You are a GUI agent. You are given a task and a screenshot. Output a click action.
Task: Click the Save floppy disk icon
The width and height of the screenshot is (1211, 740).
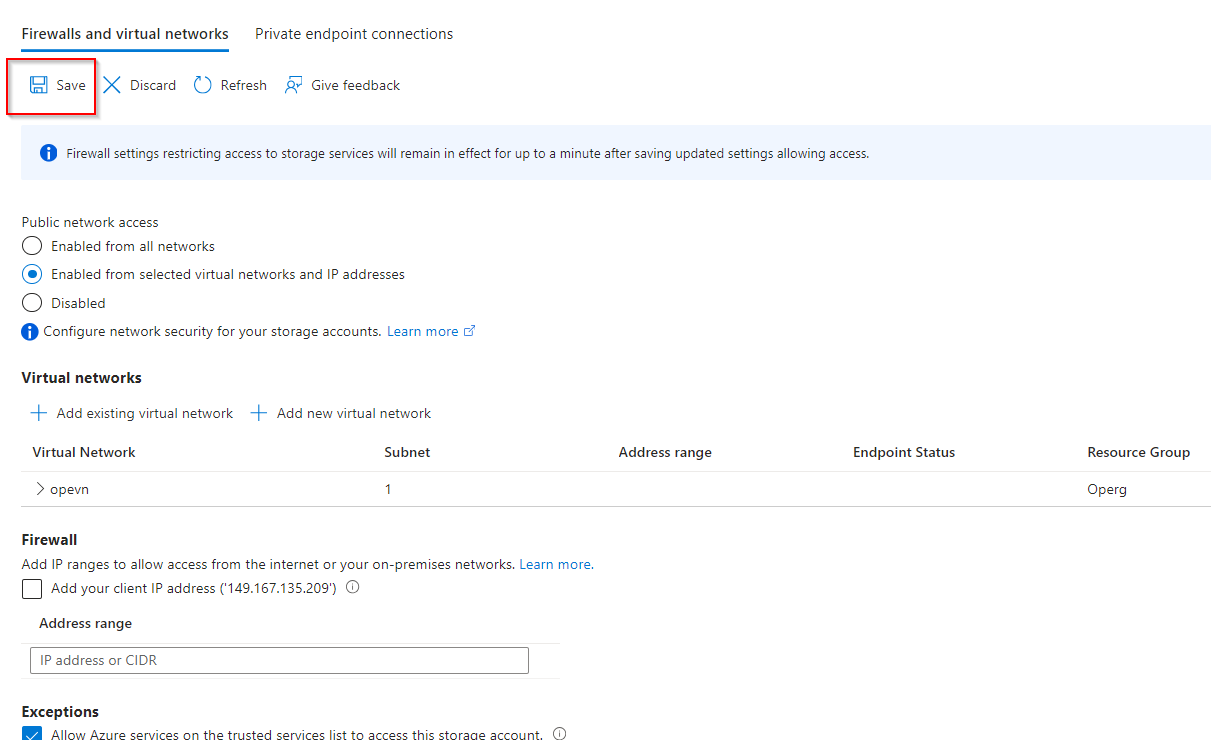pyautogui.click(x=39, y=85)
